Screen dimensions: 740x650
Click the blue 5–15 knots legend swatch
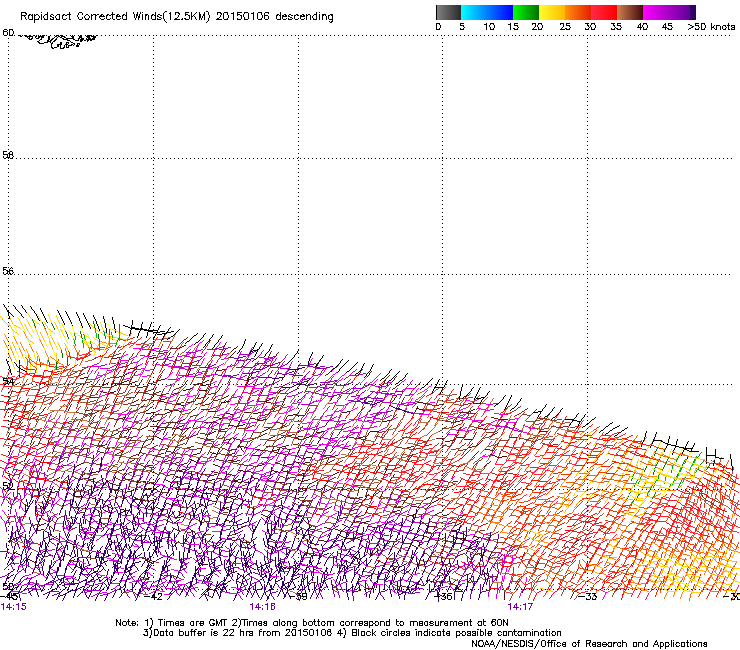coord(487,12)
